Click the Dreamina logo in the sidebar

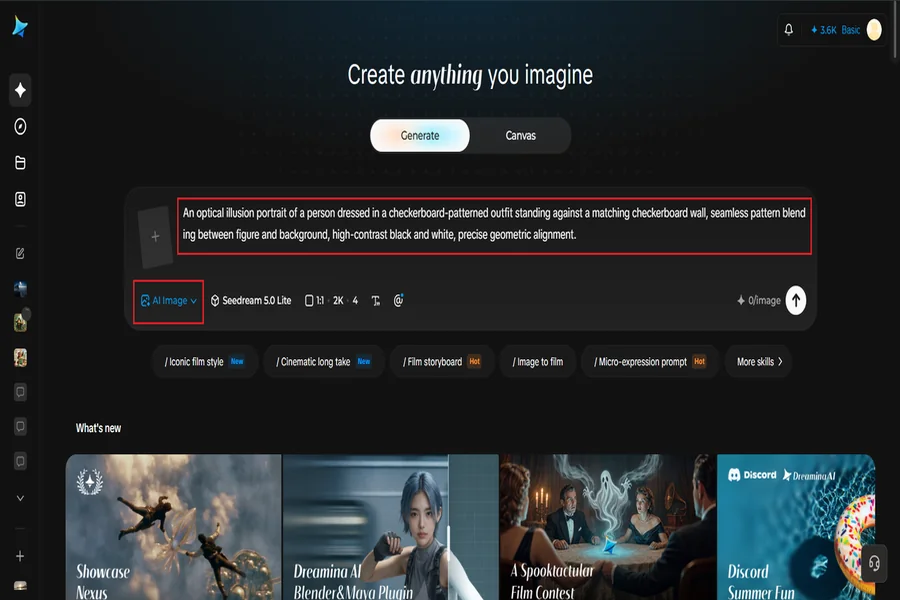click(x=20, y=27)
